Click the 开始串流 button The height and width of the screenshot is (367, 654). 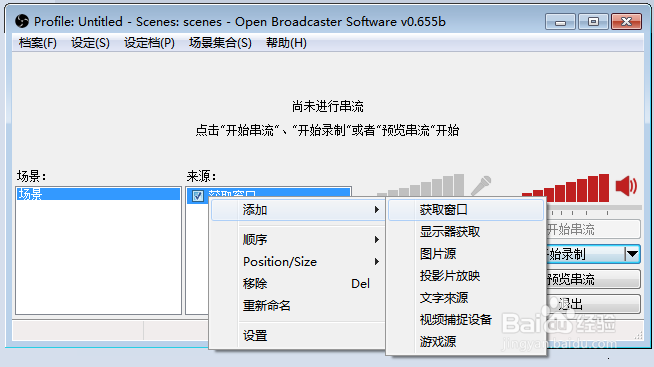593,229
